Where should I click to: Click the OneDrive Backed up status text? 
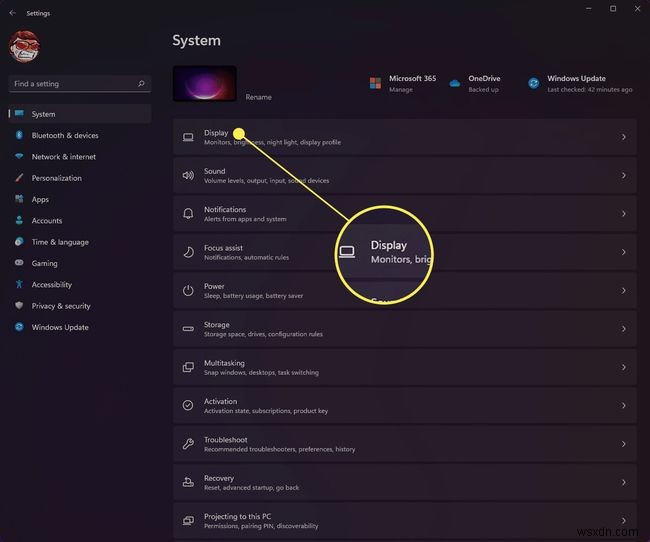click(x=483, y=90)
